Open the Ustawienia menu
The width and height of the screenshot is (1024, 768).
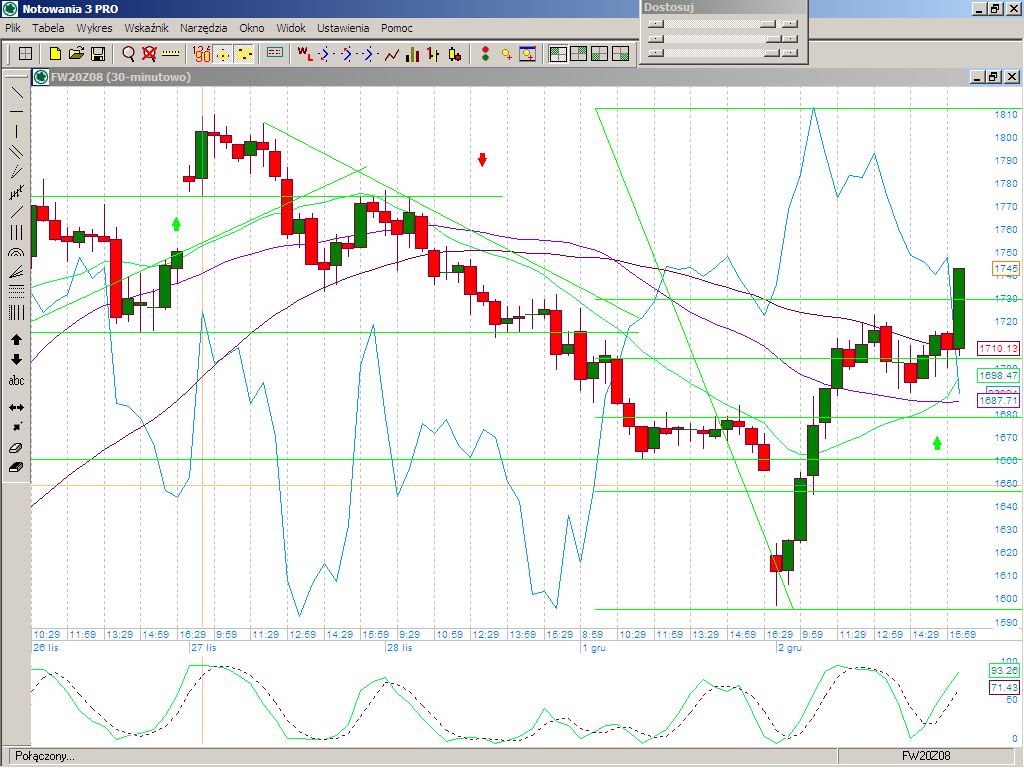pyautogui.click(x=343, y=28)
